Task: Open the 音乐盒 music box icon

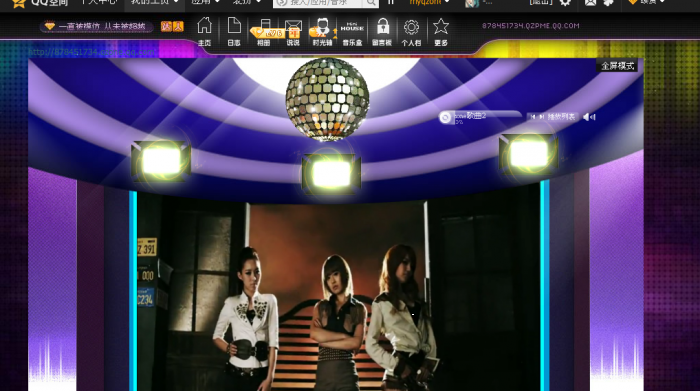Action: [x=352, y=31]
